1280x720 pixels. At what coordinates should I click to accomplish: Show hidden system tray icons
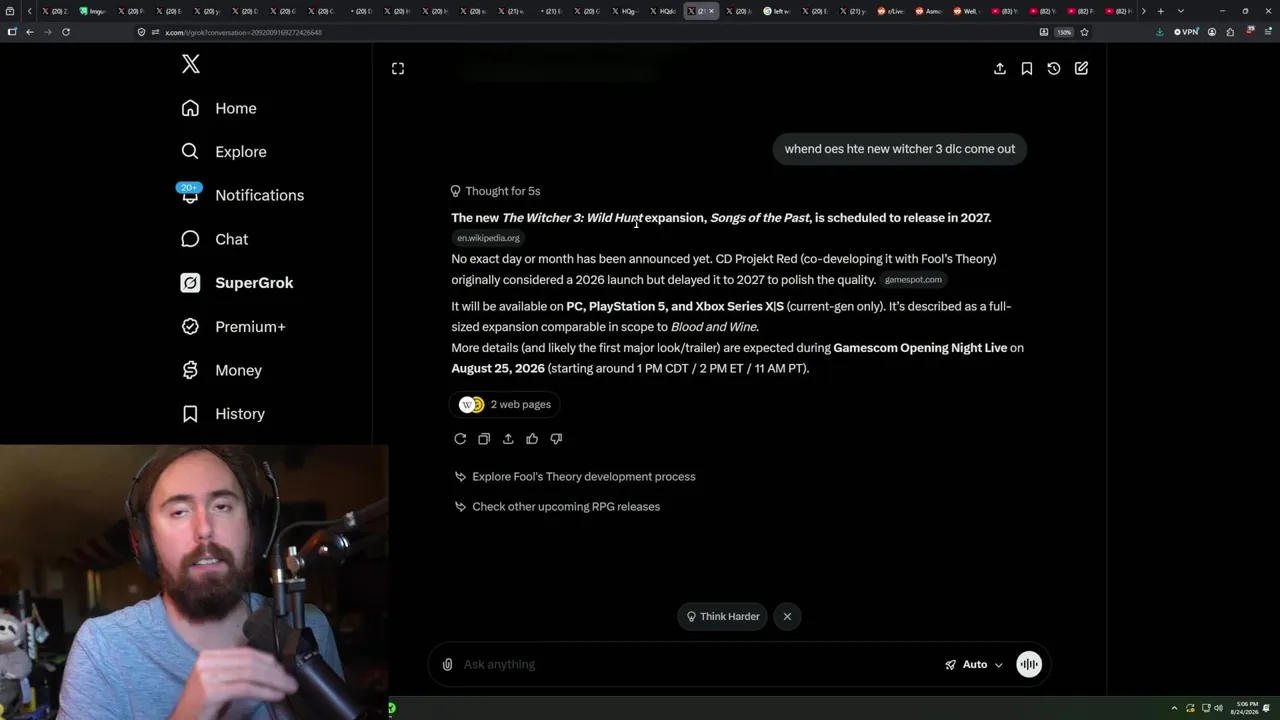pyautogui.click(x=1176, y=708)
